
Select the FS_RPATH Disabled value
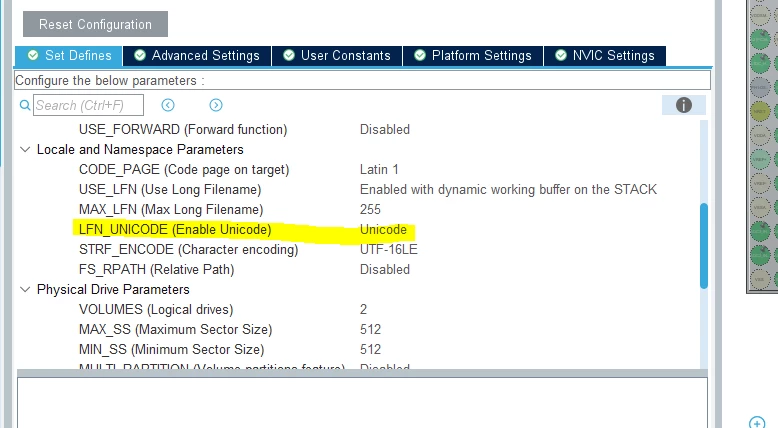point(385,269)
